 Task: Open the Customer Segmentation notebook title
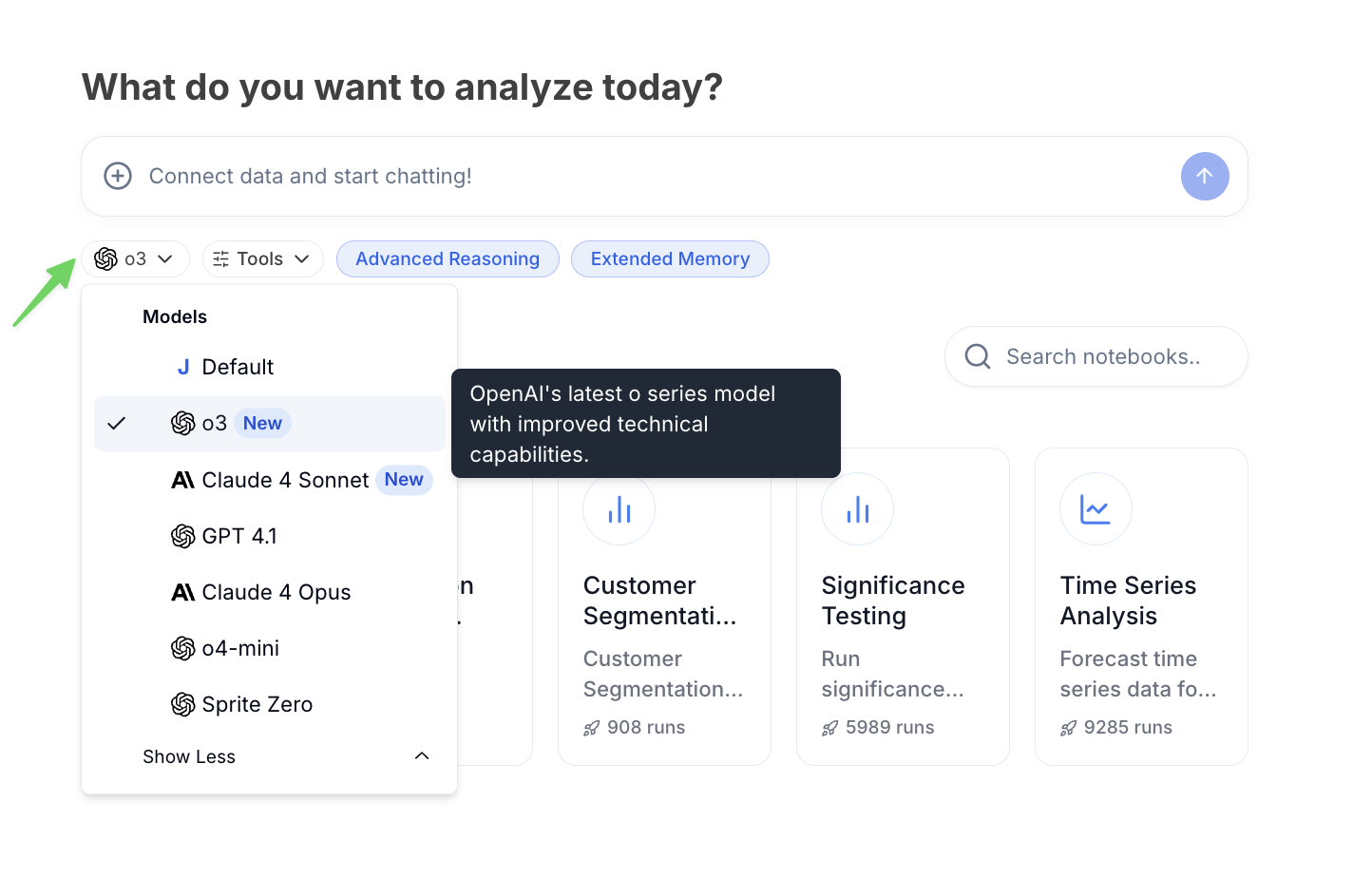click(659, 601)
